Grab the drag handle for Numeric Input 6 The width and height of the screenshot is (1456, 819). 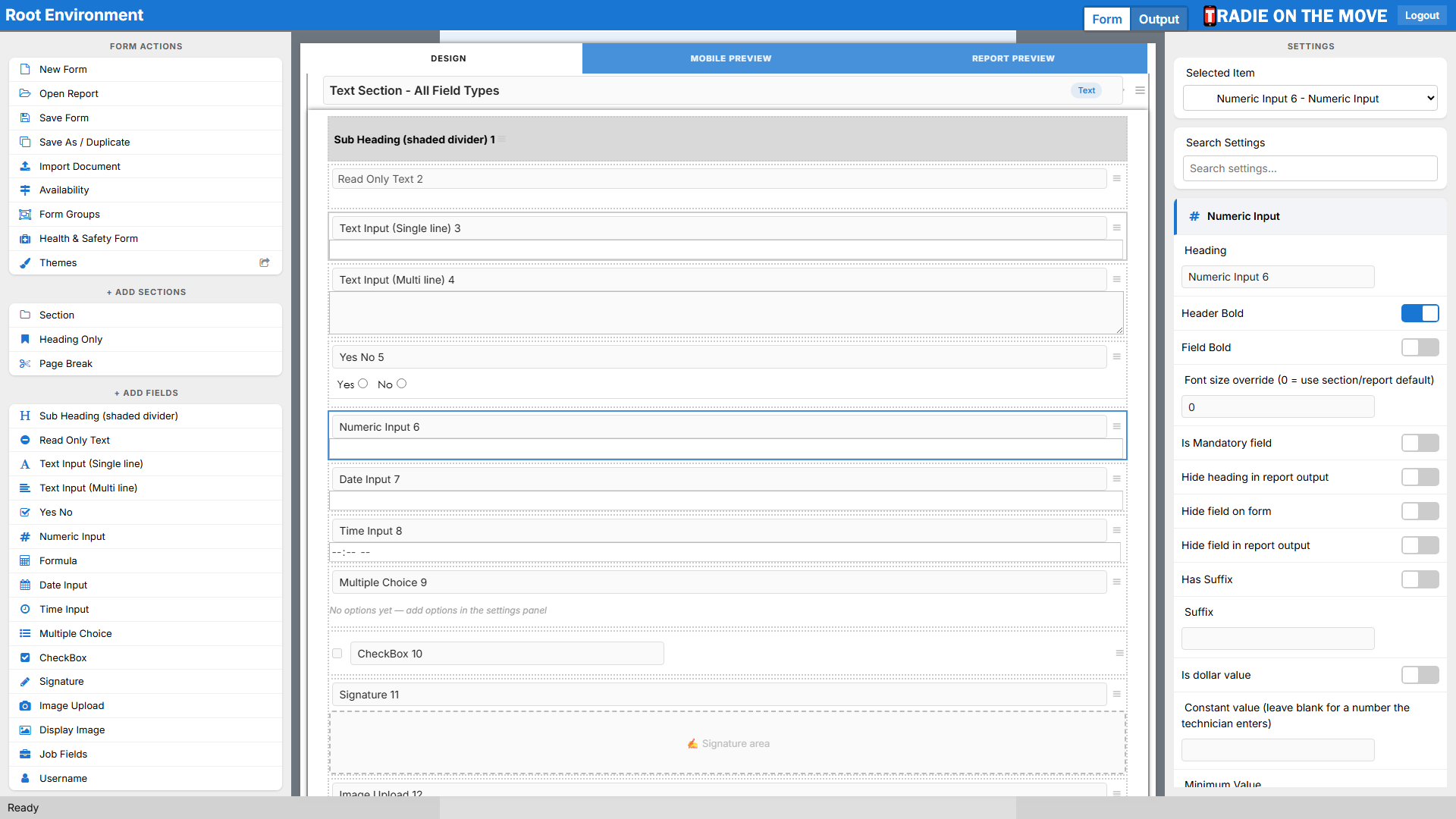click(1116, 426)
